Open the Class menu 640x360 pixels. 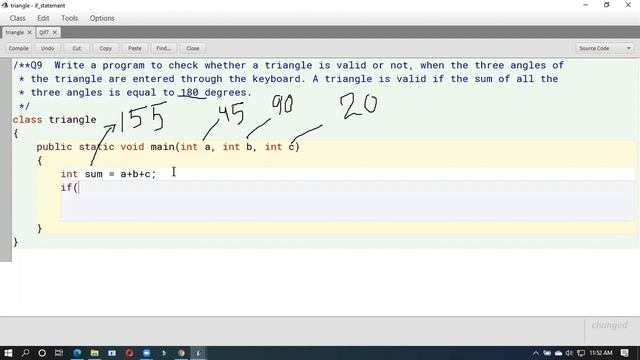click(x=18, y=18)
